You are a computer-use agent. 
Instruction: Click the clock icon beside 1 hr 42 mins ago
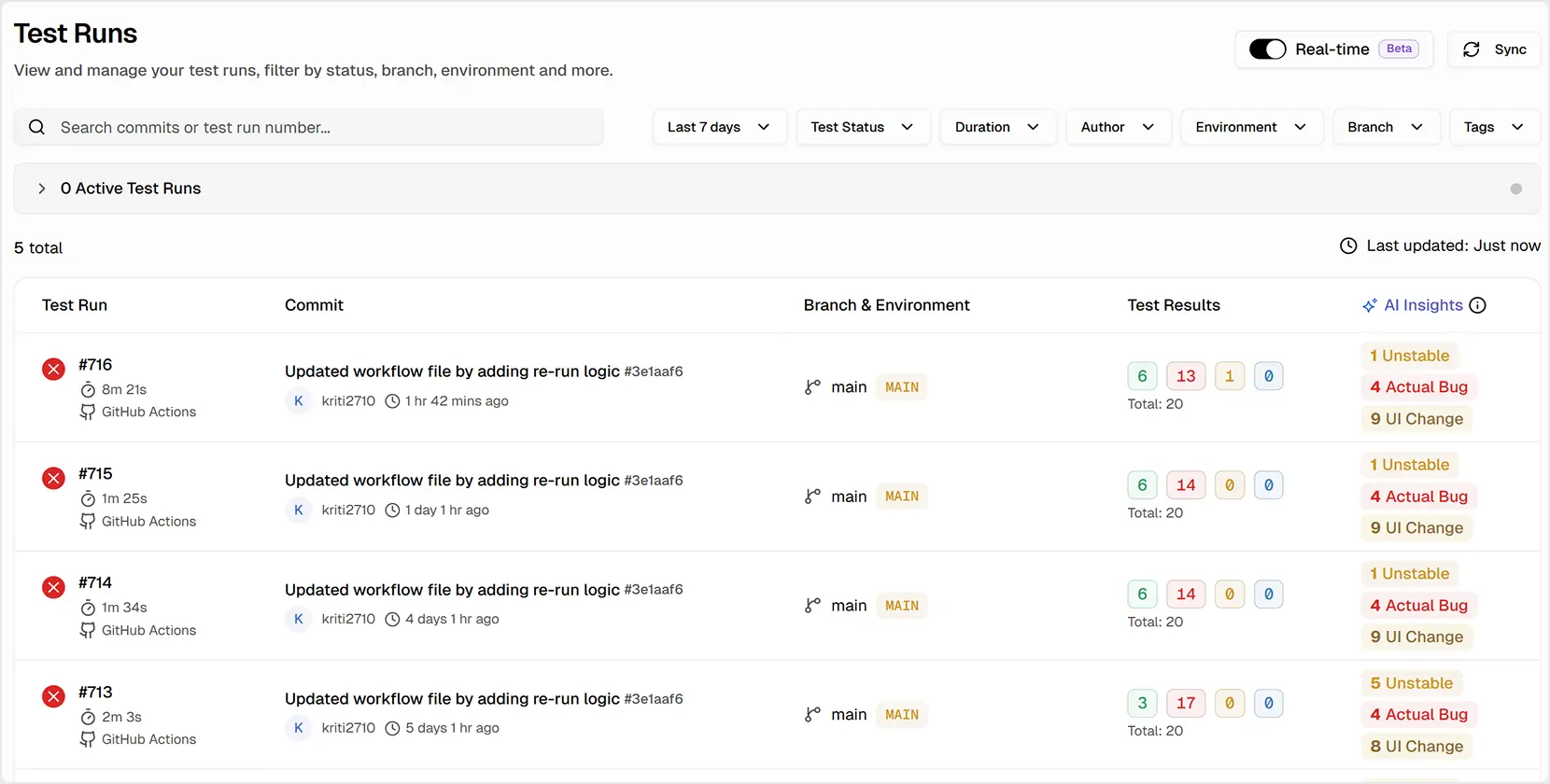pos(393,401)
